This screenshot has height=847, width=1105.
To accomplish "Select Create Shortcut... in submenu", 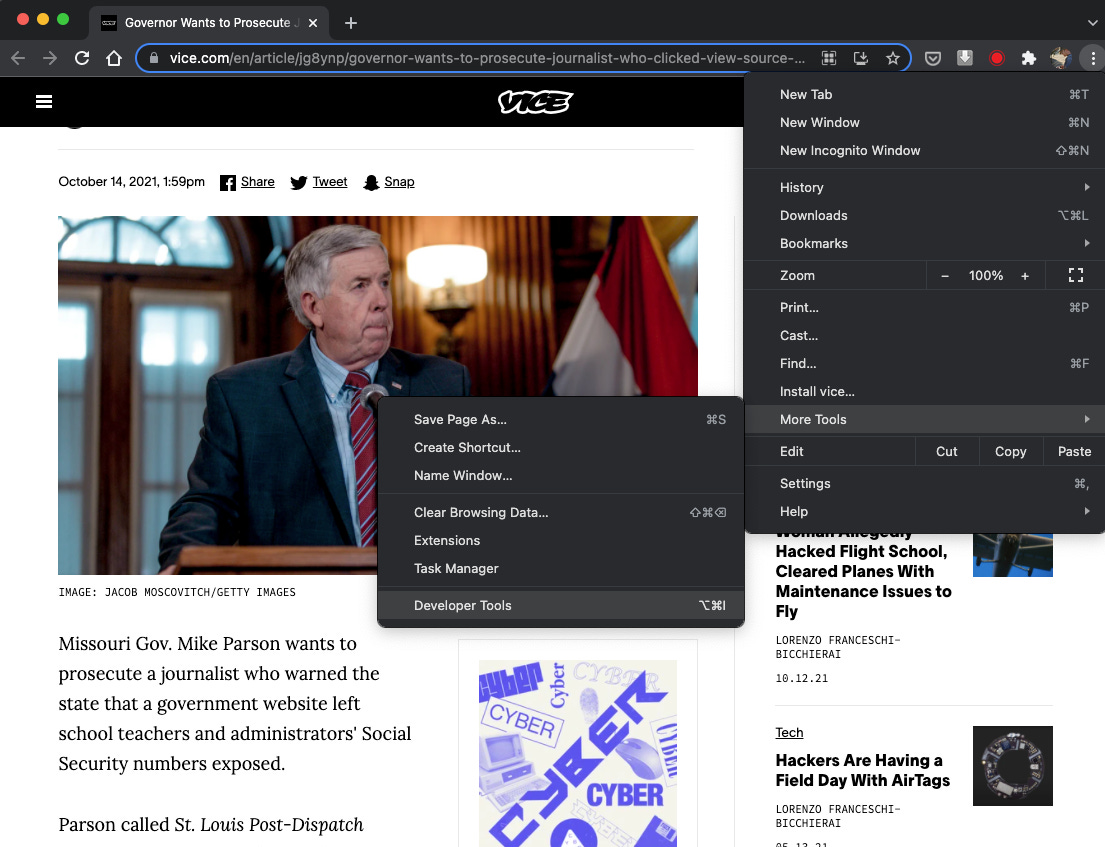I will pyautogui.click(x=561, y=447).
